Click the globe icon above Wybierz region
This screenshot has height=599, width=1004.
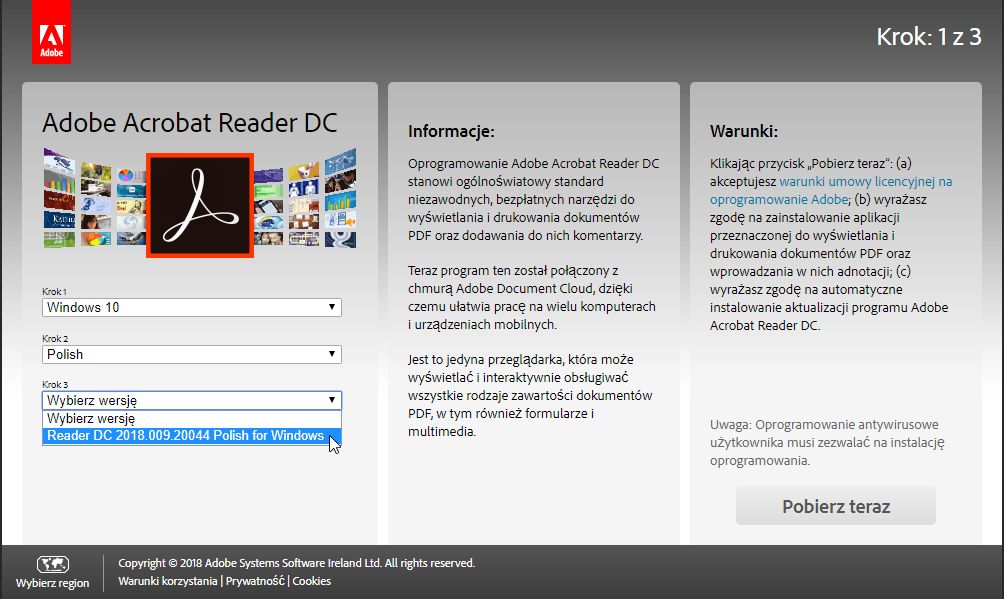click(x=54, y=564)
